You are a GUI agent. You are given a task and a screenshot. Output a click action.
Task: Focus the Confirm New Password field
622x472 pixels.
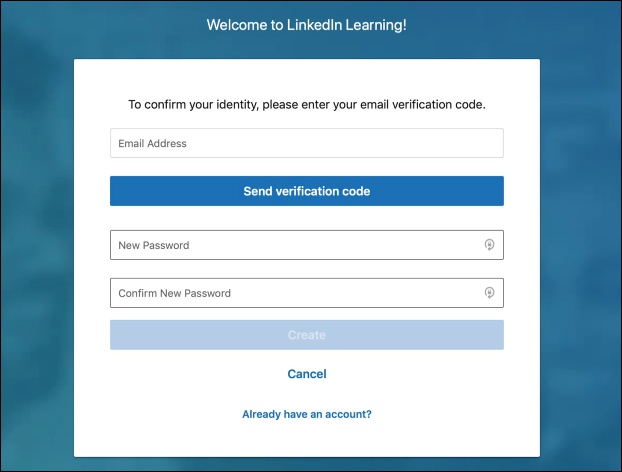tap(307, 293)
